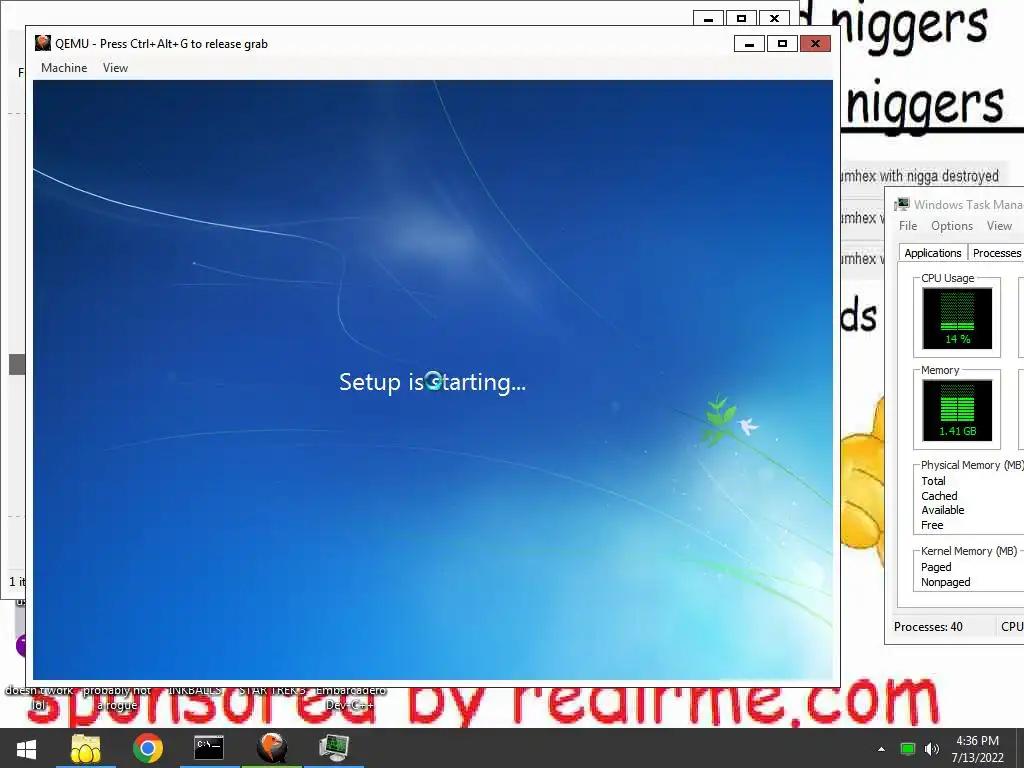Viewport: 1024px width, 768px height.
Task: Minimize the window behind QEMU
Action: click(709, 18)
